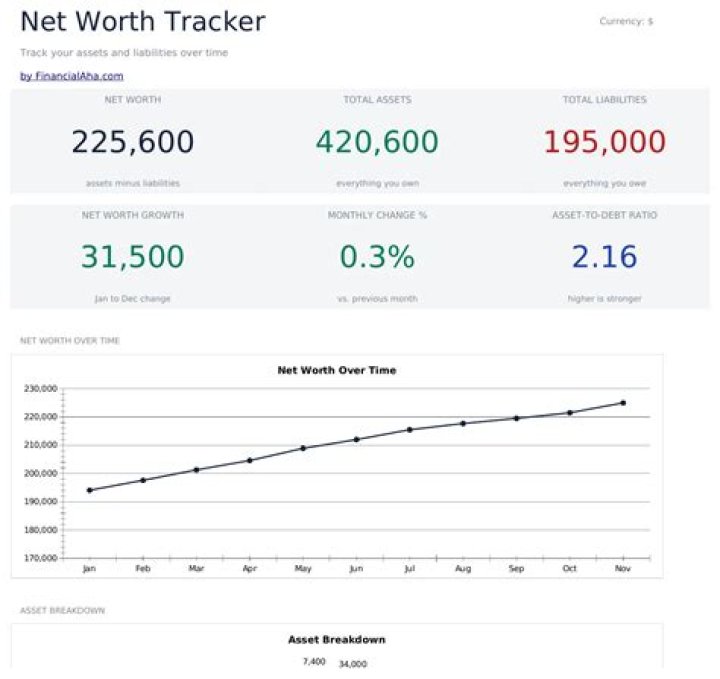
Task: Click the Sep data point on chart
Action: click(x=517, y=418)
